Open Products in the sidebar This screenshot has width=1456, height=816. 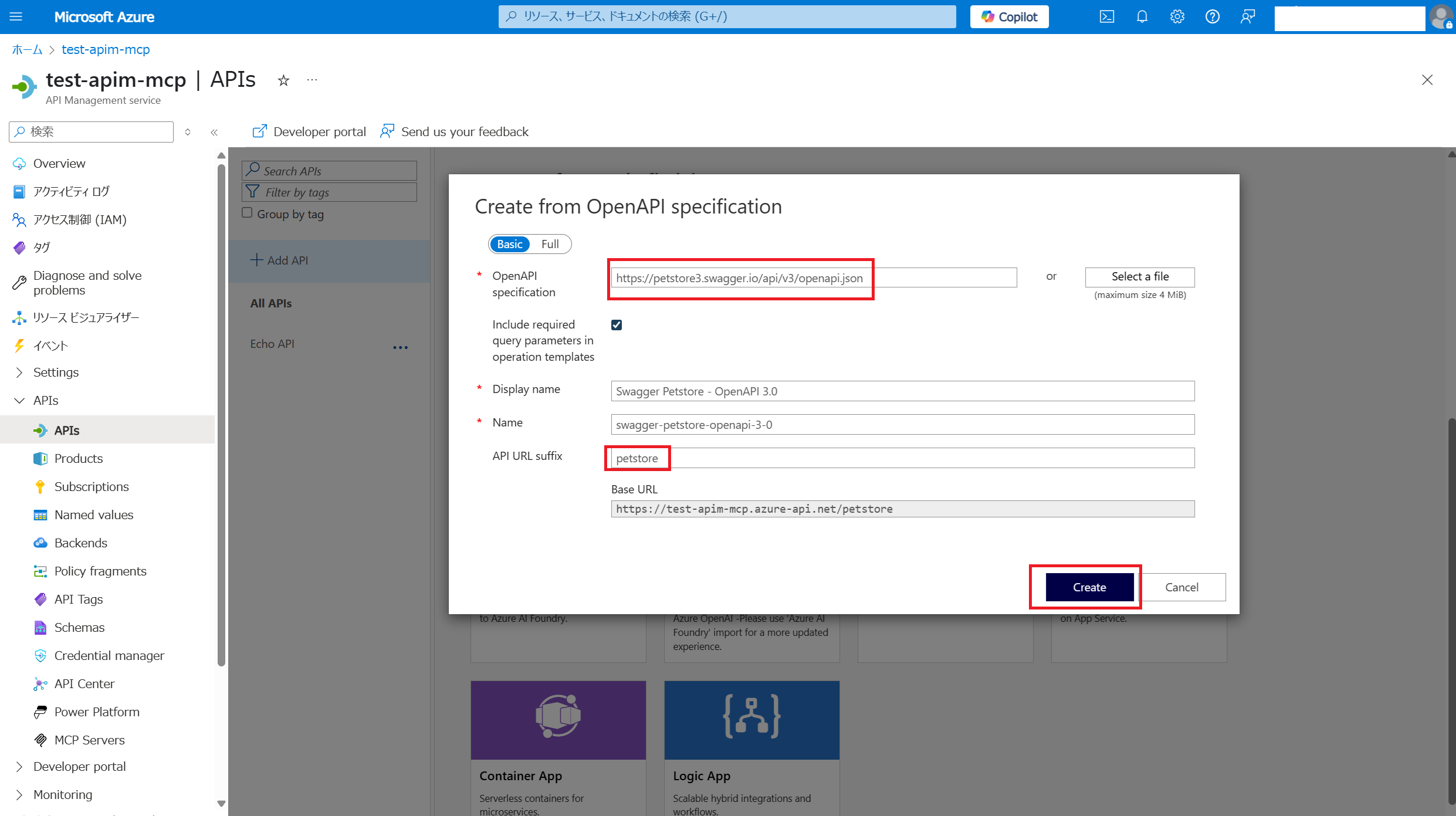pyautogui.click(x=79, y=458)
